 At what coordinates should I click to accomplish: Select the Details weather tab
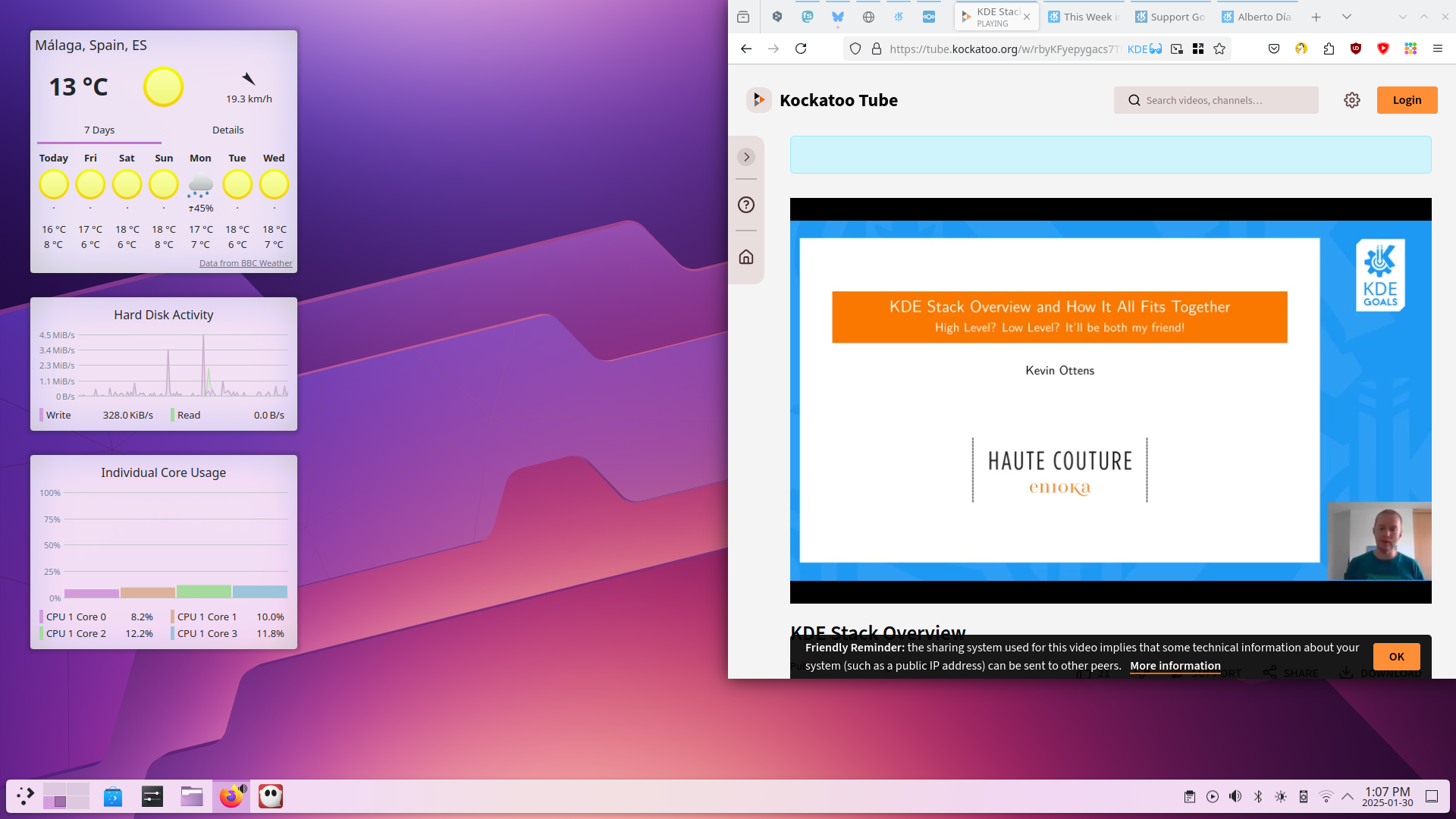[x=227, y=130]
